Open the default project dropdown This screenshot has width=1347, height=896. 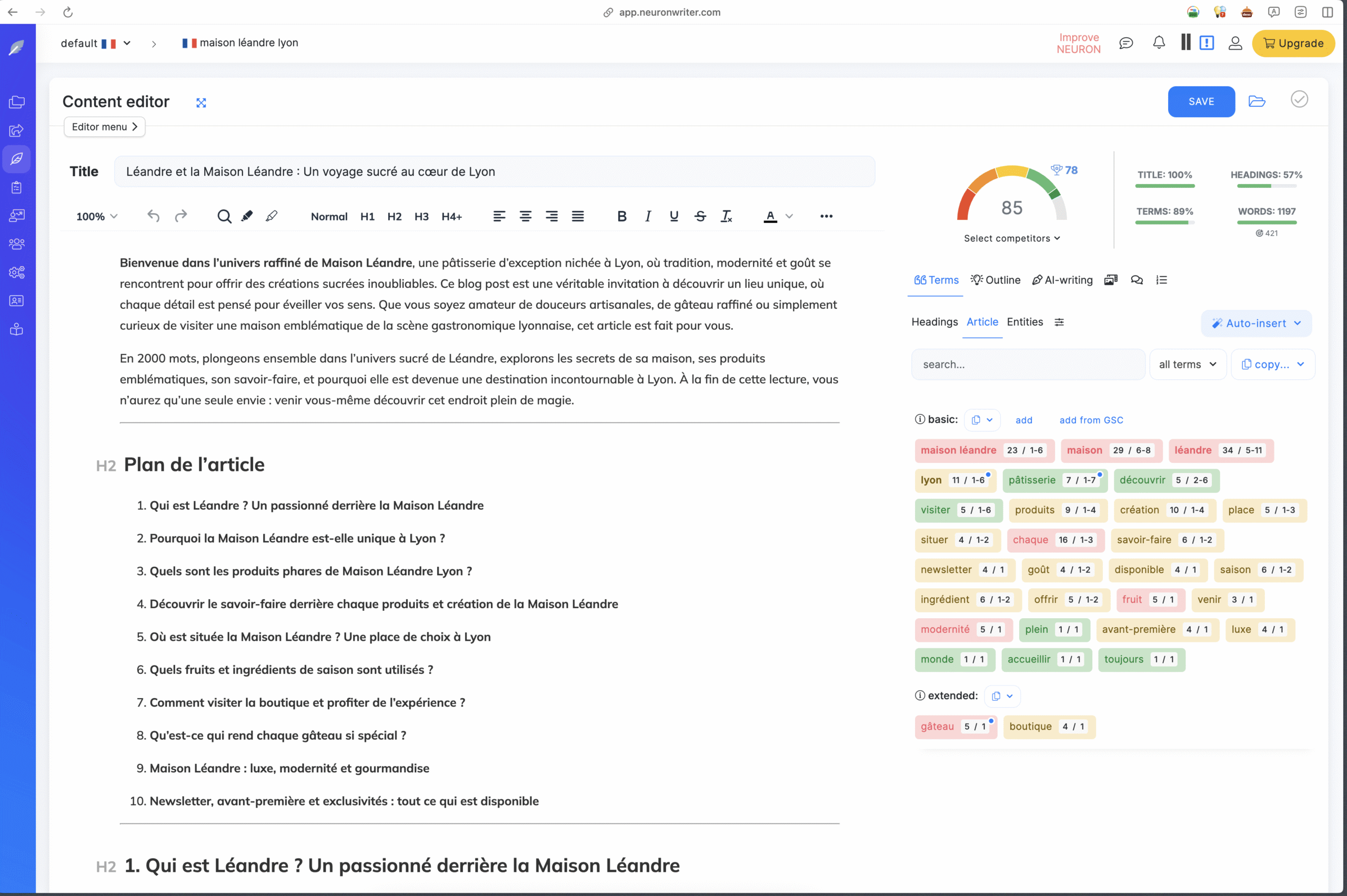coord(95,44)
